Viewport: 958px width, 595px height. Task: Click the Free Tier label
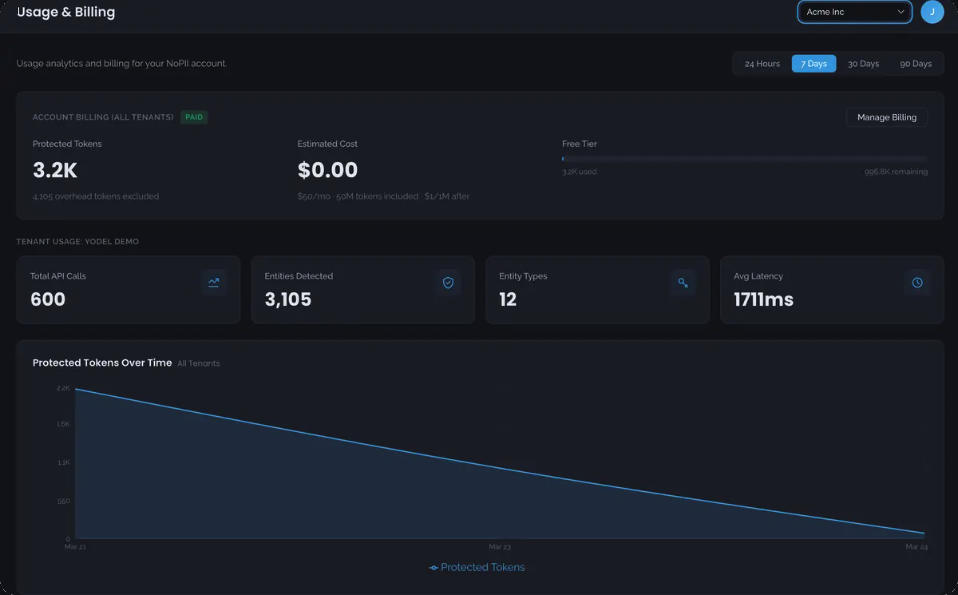pos(579,144)
